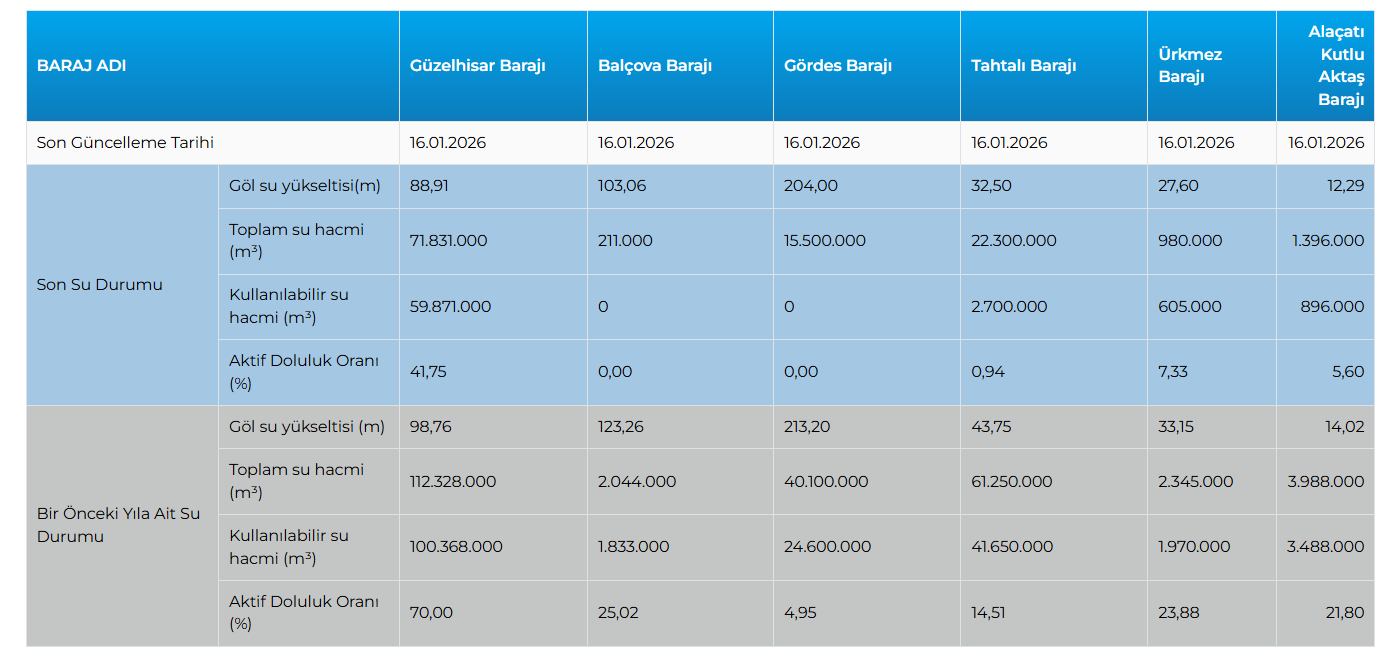Screen dimensions: 1400x670
Task: Select the Tahtalı Barajı header cell
Action: point(1023,66)
